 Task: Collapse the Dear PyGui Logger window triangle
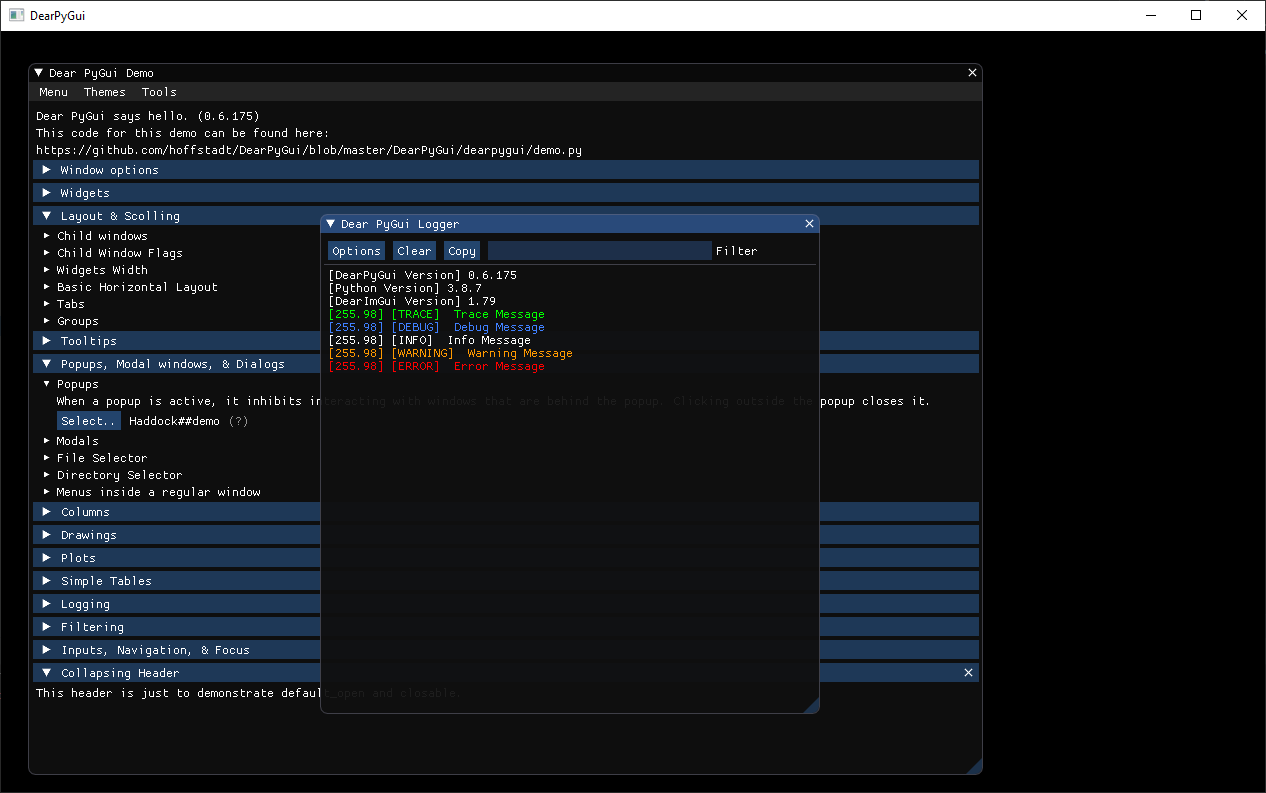pyautogui.click(x=331, y=224)
